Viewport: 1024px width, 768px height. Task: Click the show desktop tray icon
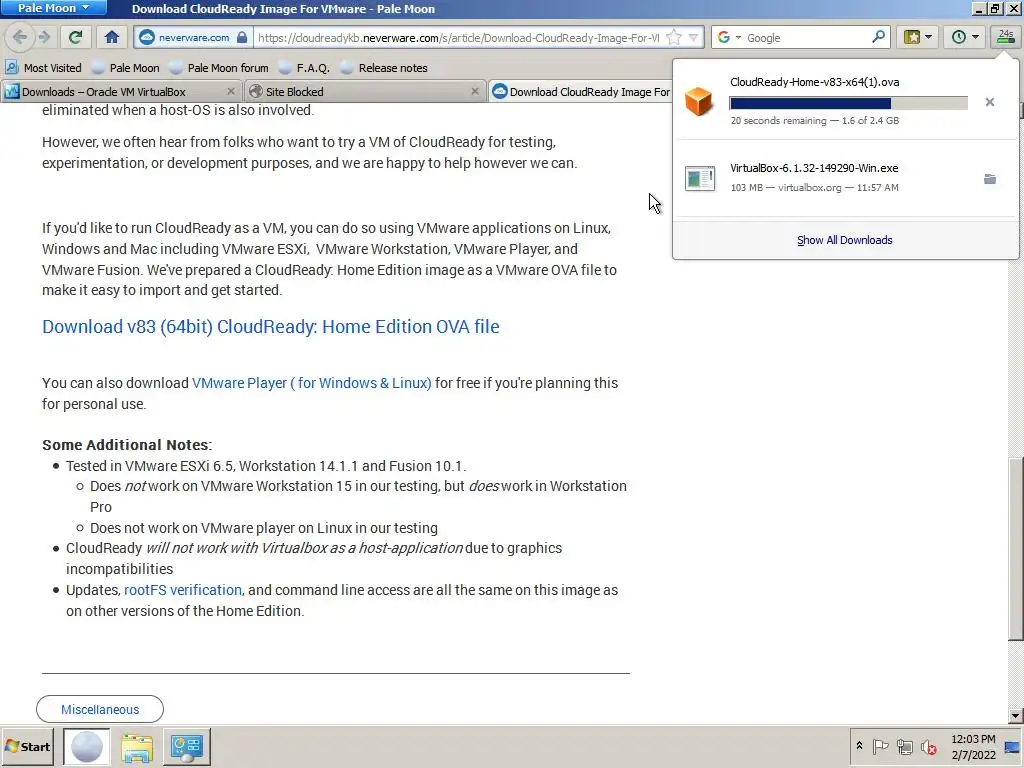pyautogui.click(x=1013, y=746)
